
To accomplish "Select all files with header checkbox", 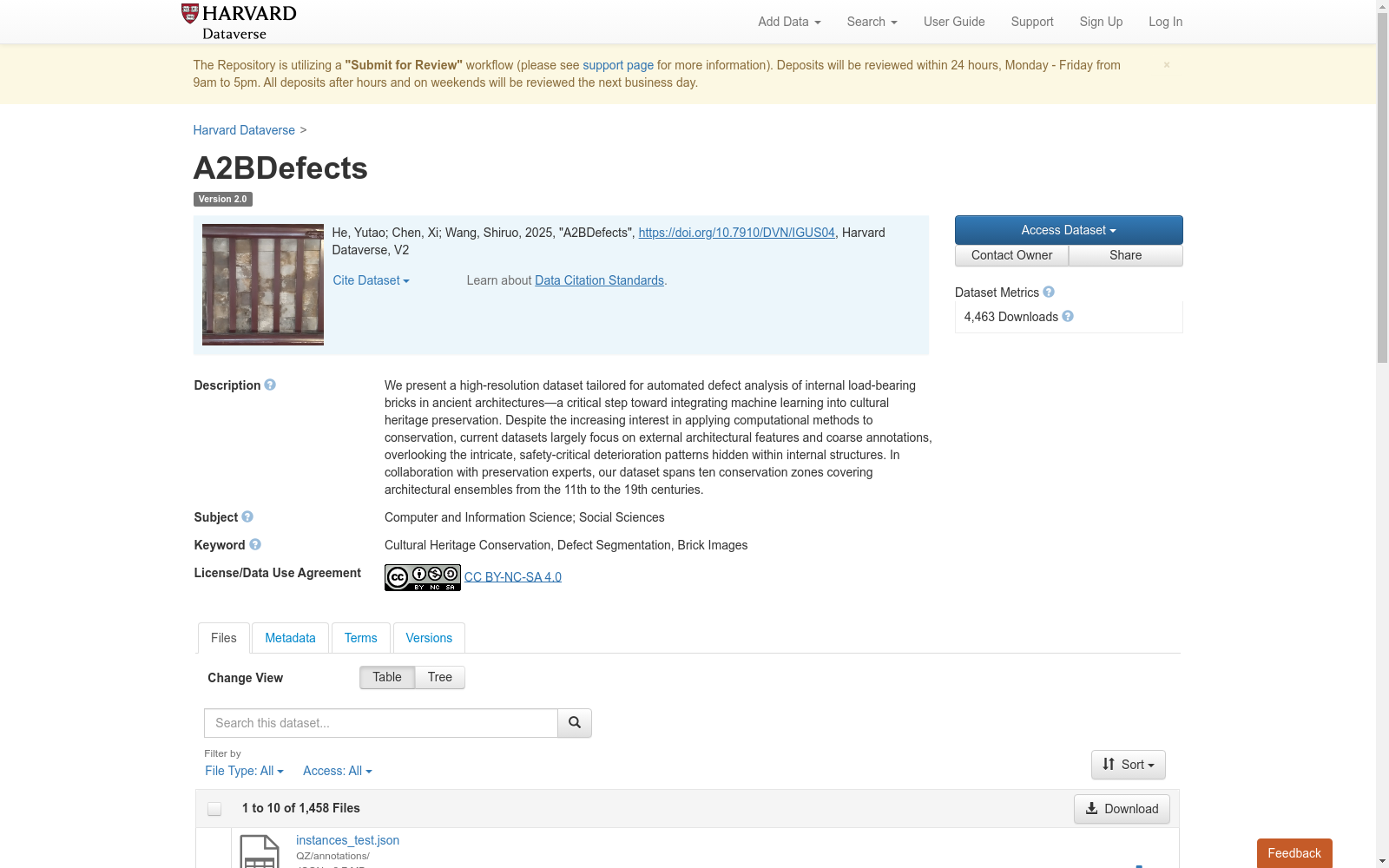I will point(214,809).
